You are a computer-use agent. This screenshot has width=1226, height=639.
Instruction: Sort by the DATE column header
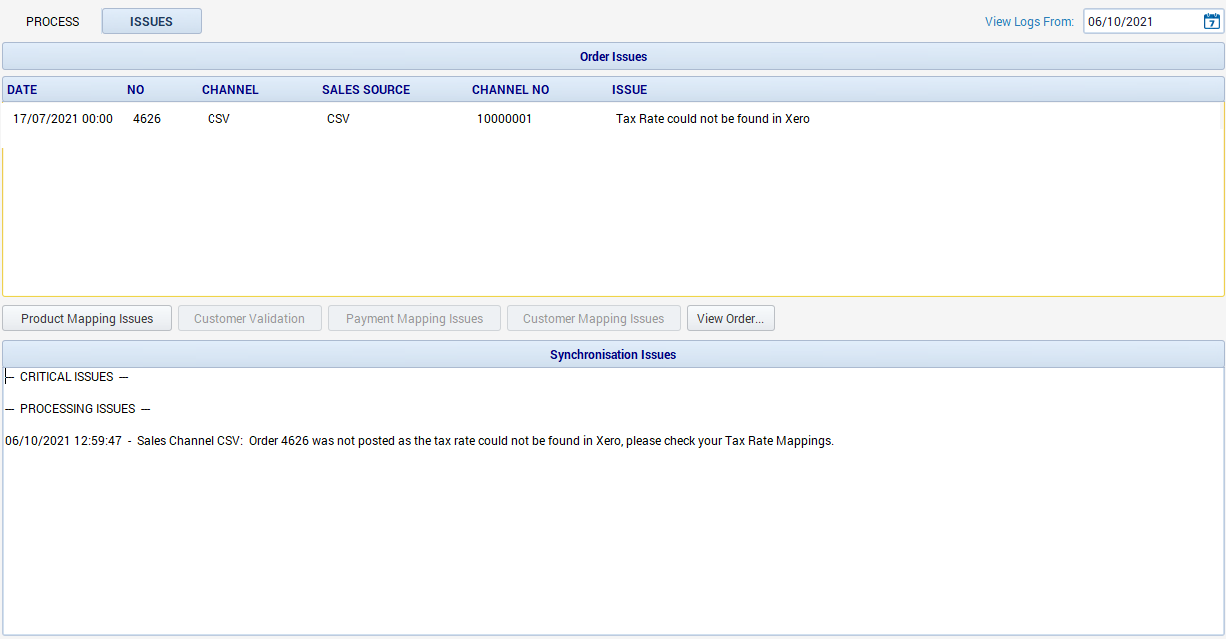(22, 90)
